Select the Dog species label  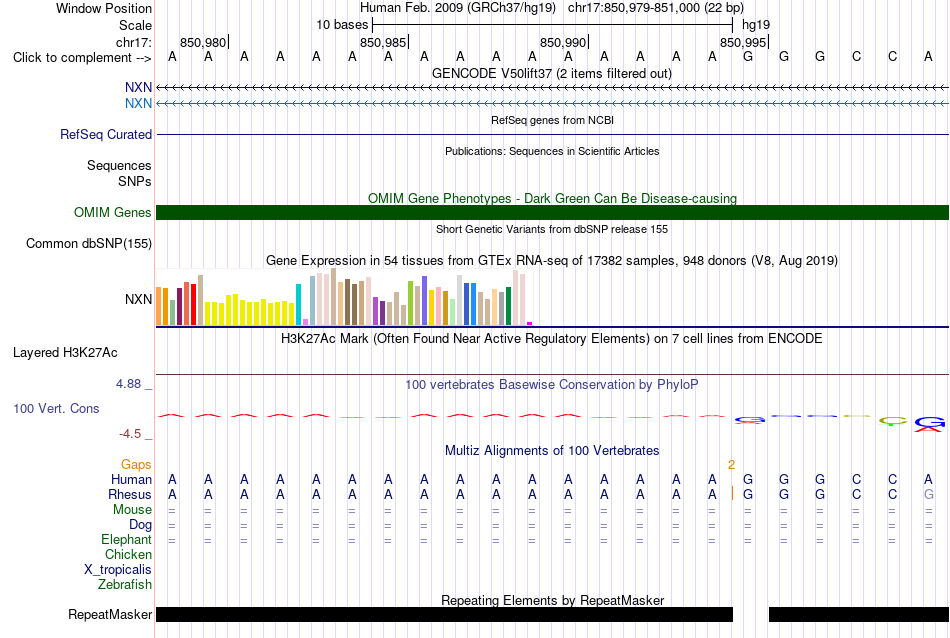[140, 525]
